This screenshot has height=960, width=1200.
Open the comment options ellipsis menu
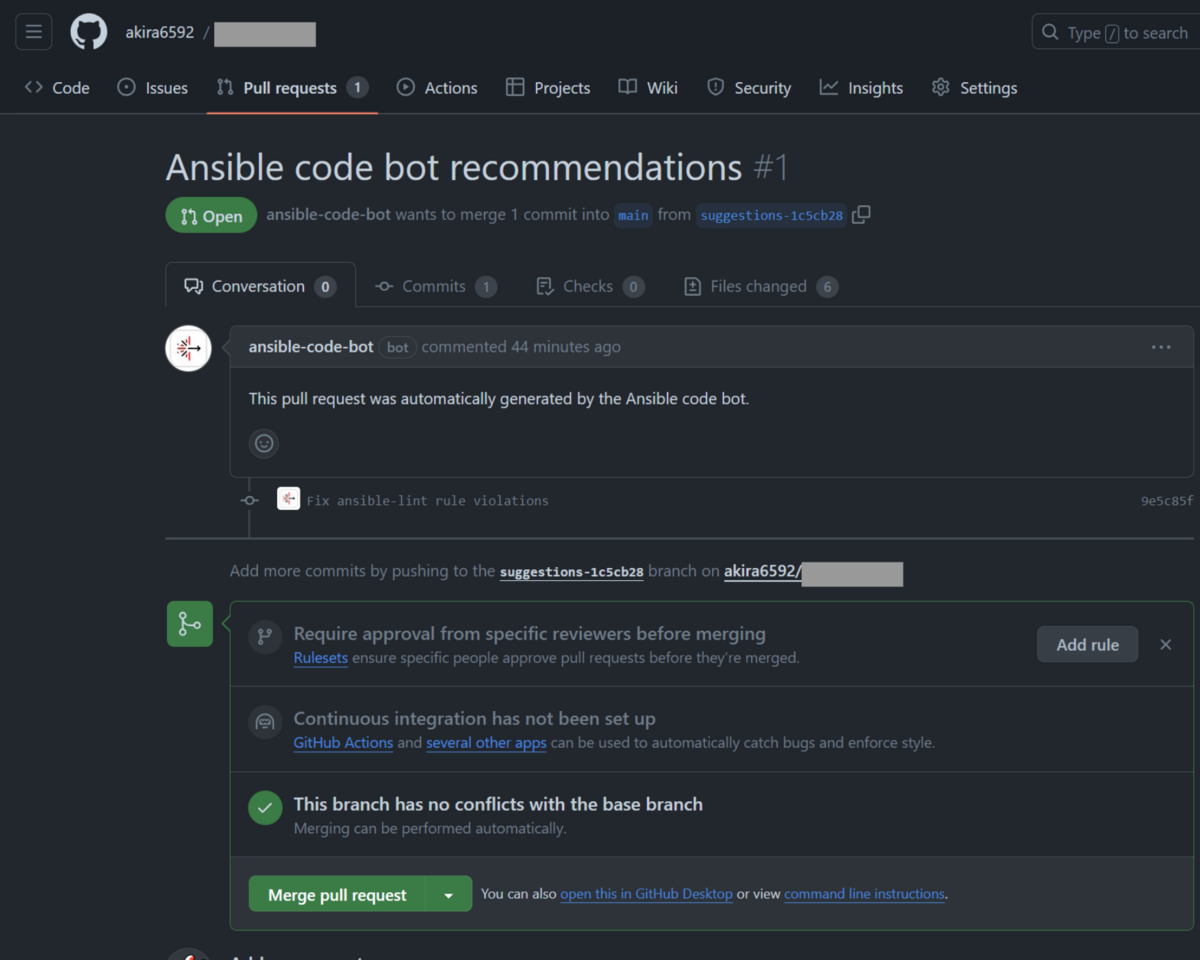1160,347
